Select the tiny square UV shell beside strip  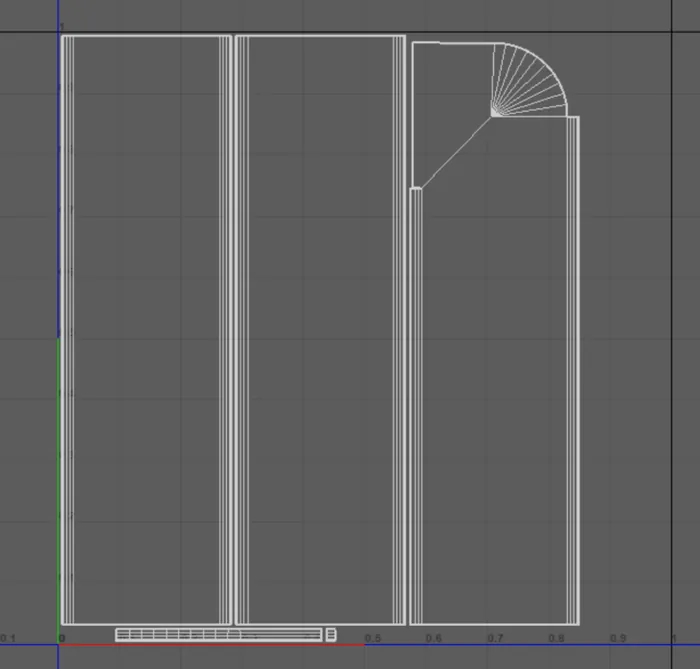331,635
